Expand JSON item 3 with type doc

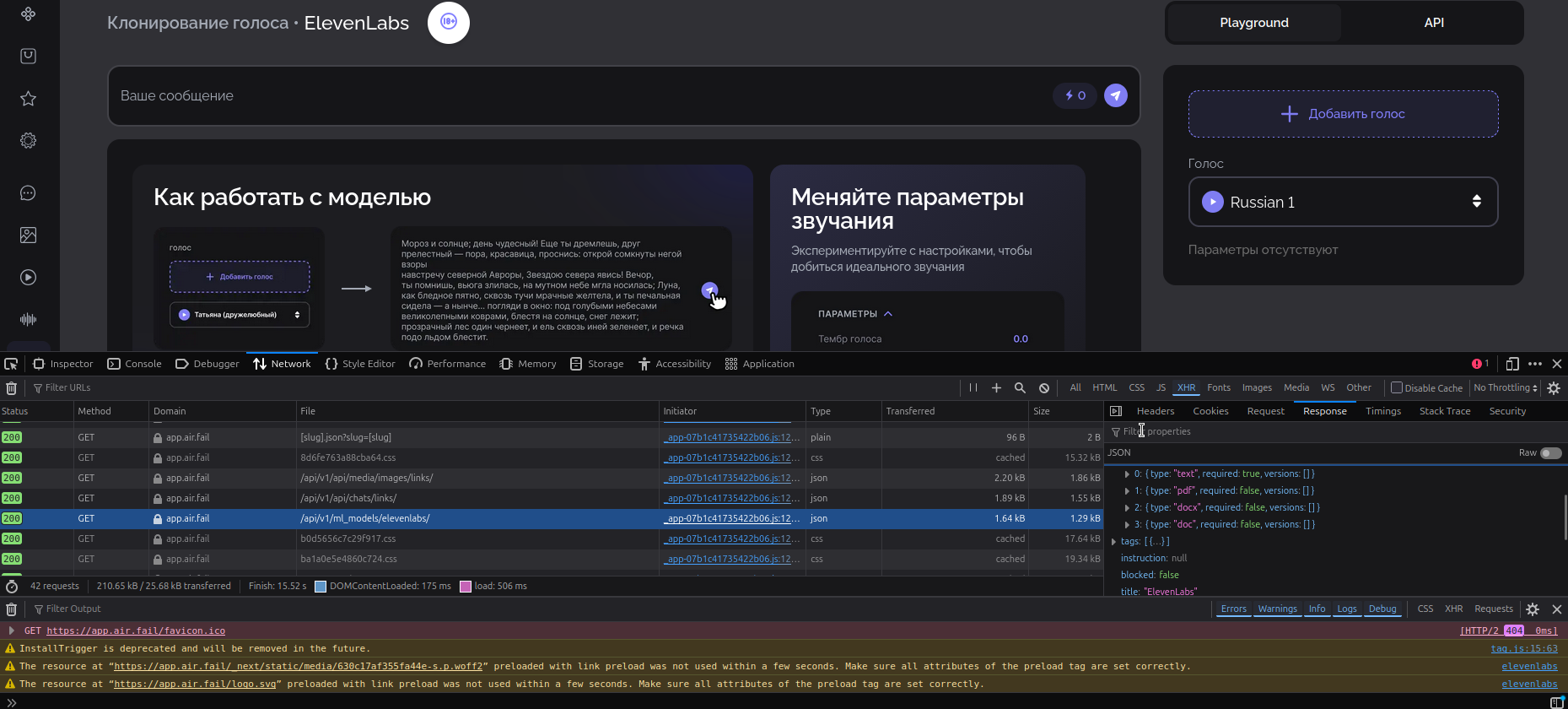tap(1127, 525)
